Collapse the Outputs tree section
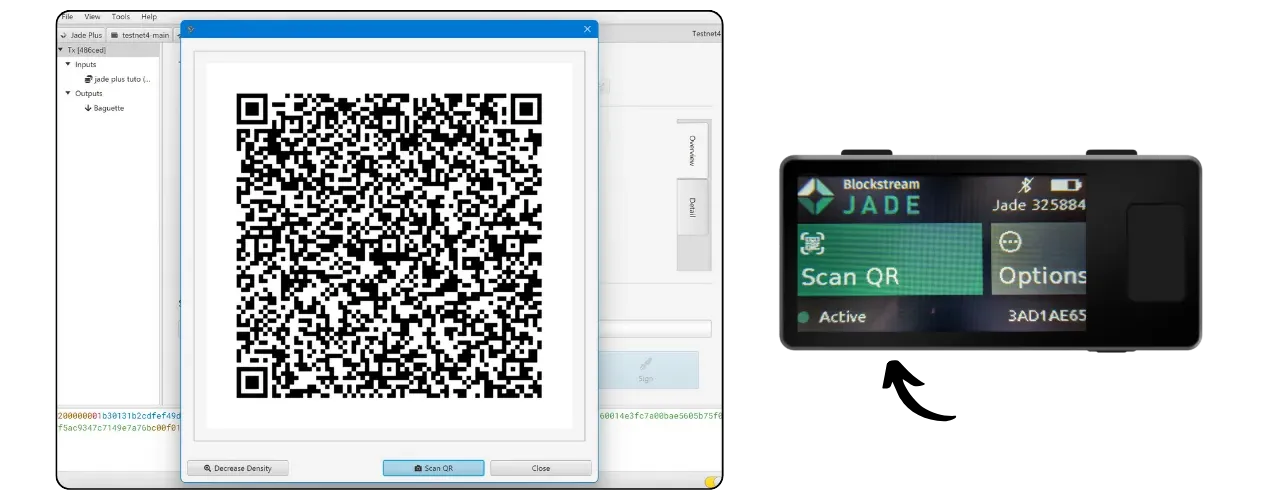This screenshot has height=500, width=1280. [68, 93]
